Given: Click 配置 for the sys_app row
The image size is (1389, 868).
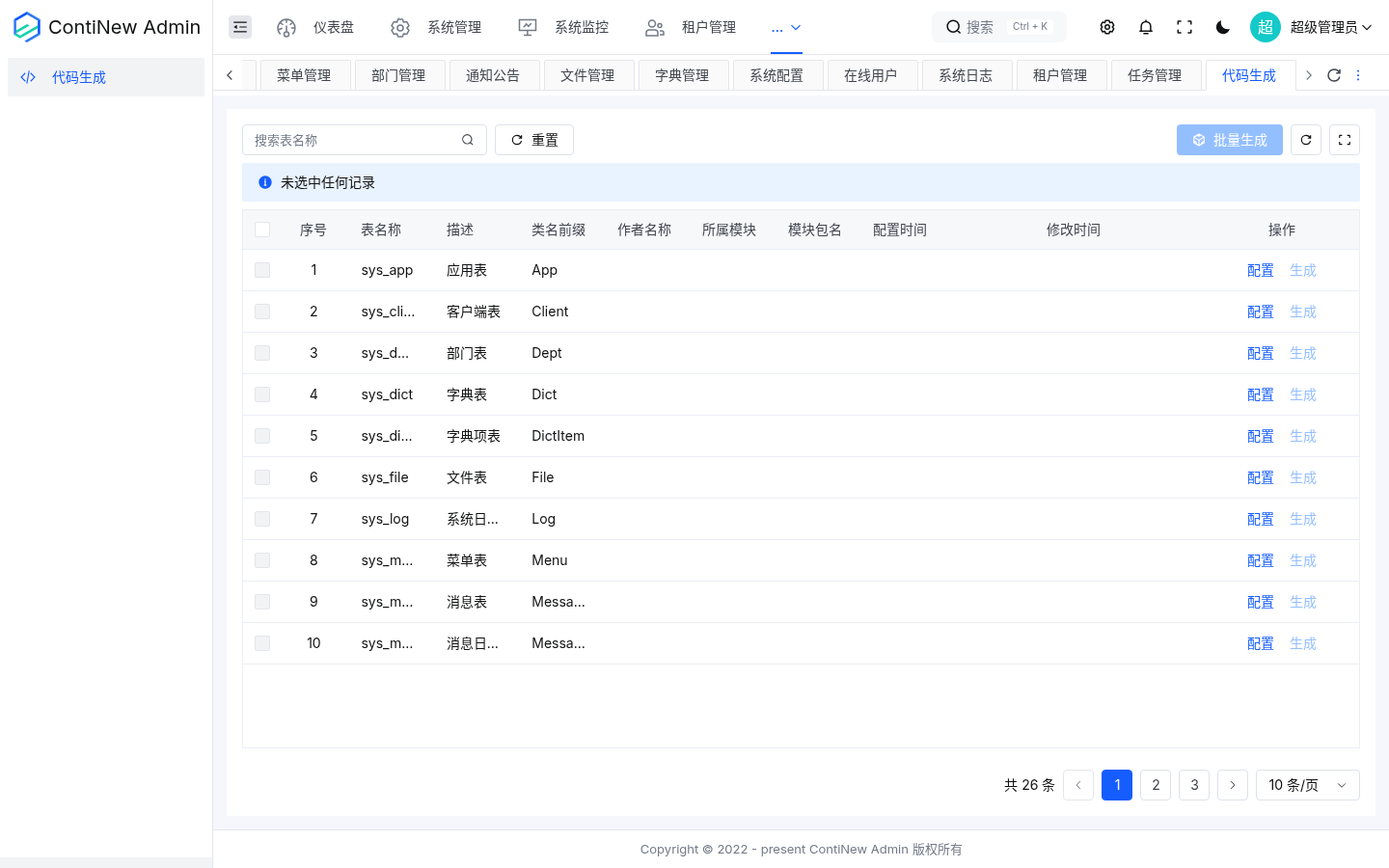Looking at the screenshot, I should (1261, 270).
